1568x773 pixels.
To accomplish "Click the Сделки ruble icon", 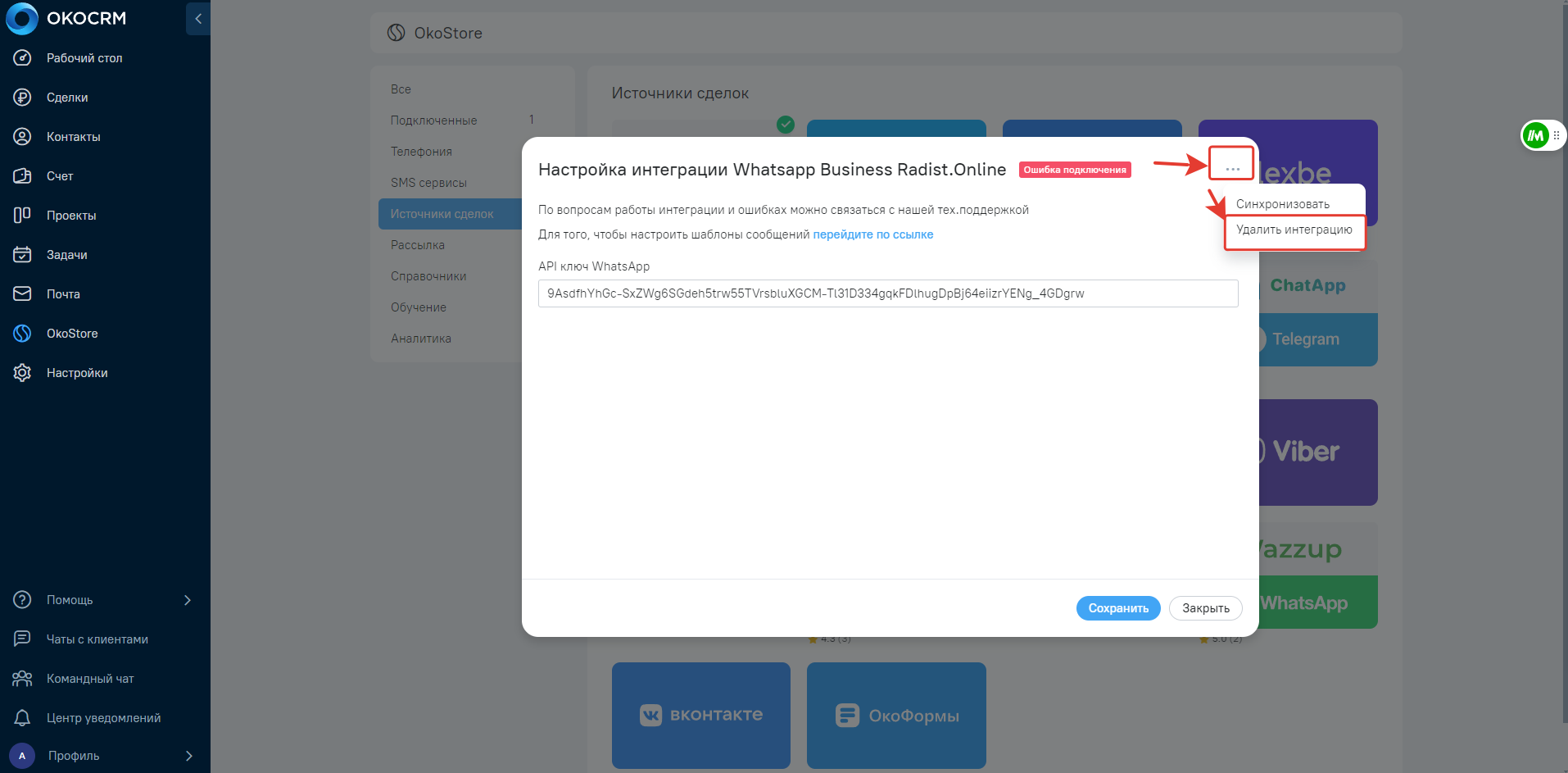I will coord(22,98).
